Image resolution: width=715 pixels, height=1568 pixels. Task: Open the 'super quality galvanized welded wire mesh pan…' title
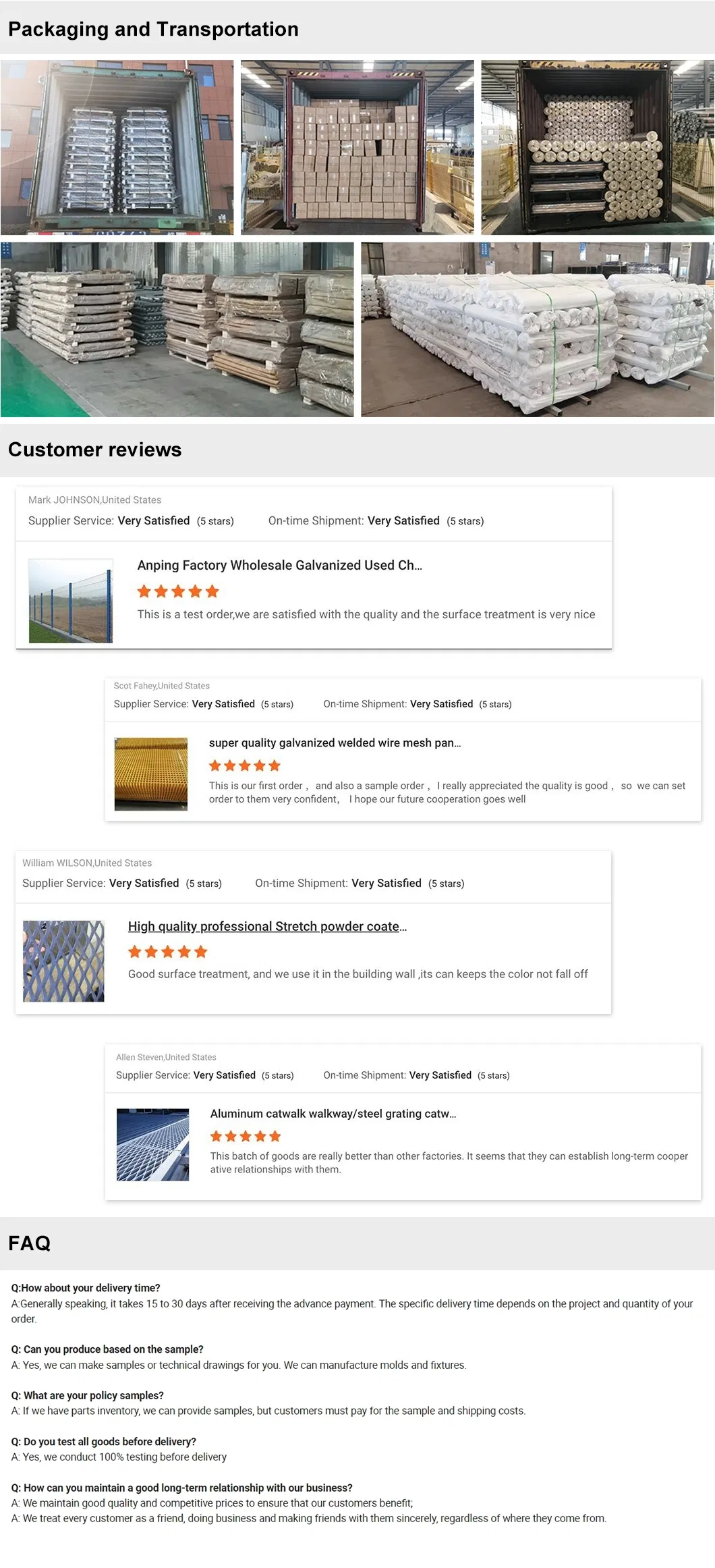click(335, 742)
